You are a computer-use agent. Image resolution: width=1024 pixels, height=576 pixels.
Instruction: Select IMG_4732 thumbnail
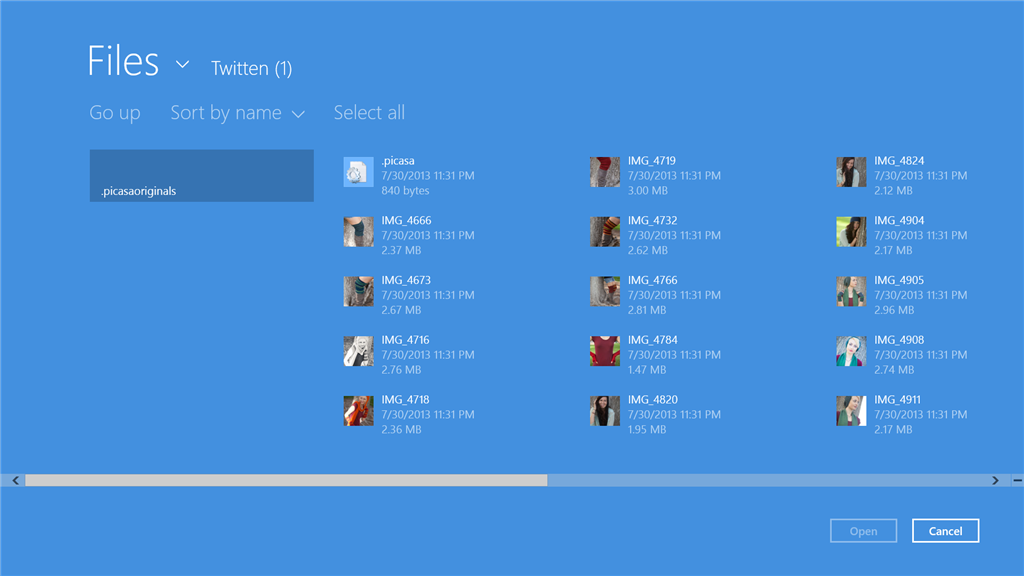click(605, 232)
